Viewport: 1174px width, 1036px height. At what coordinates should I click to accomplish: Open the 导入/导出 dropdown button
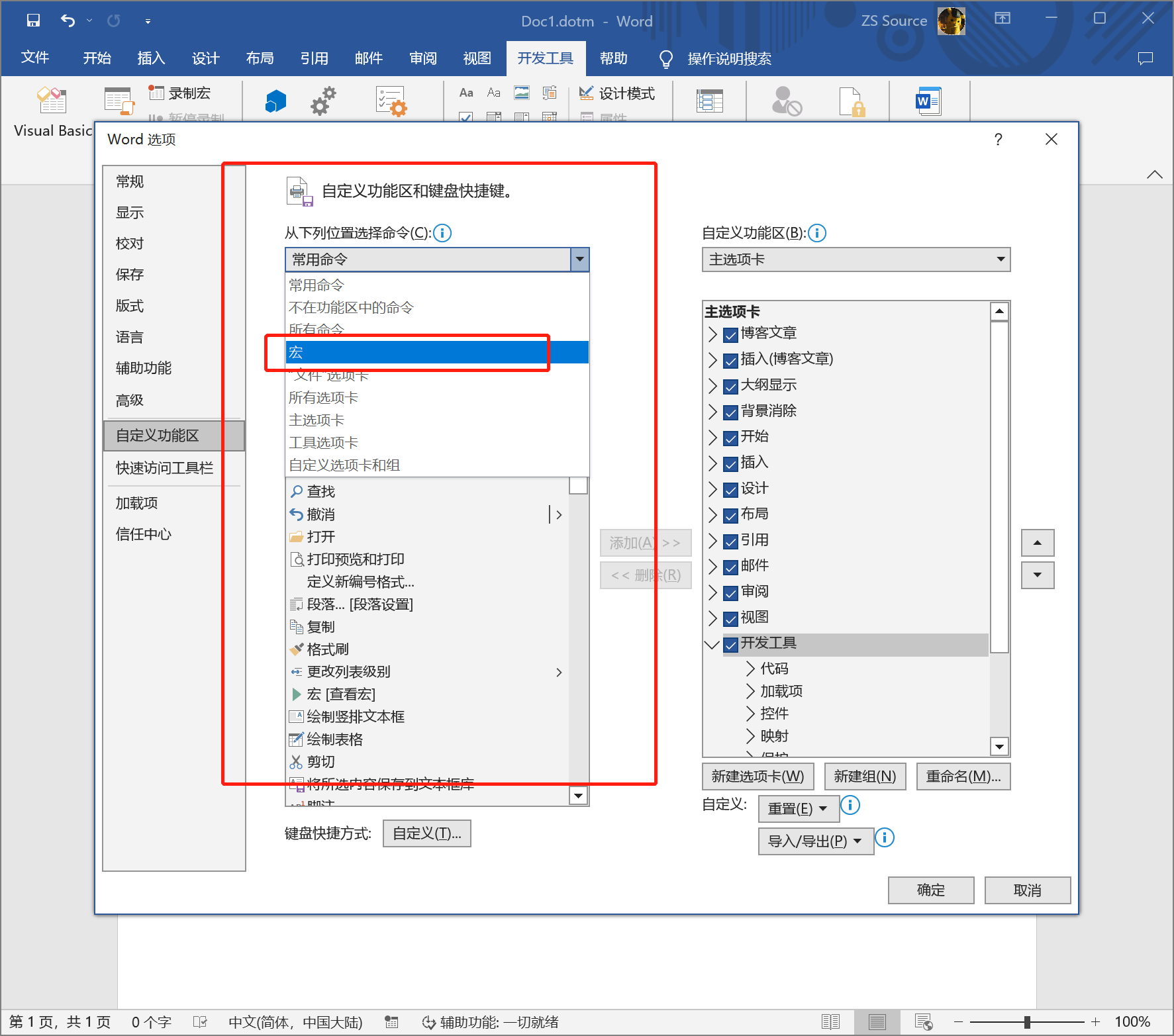815,841
